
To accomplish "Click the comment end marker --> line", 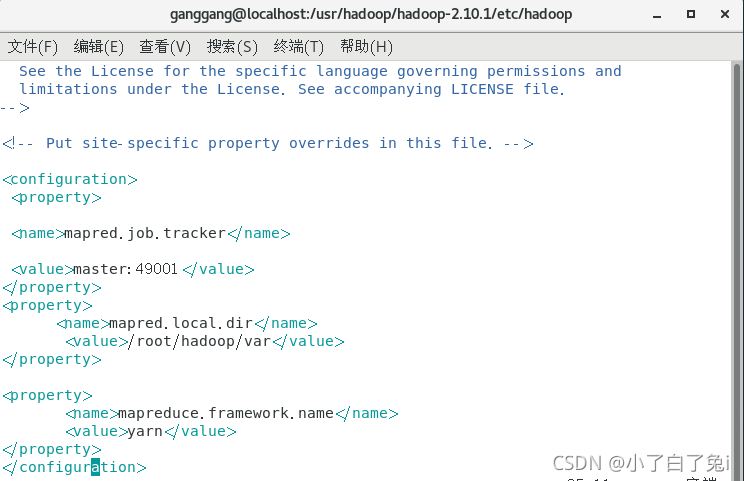I will [15, 108].
